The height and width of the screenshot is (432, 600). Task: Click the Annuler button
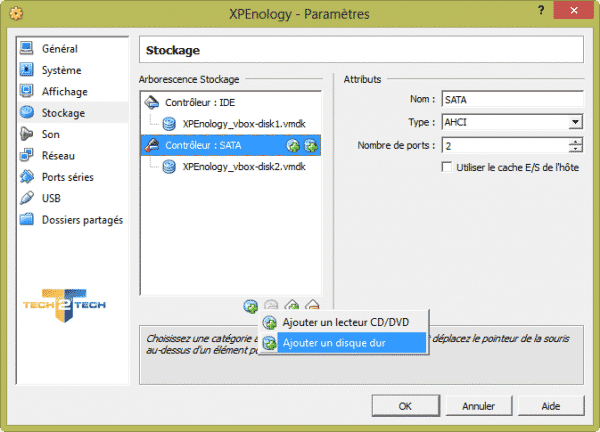click(479, 406)
